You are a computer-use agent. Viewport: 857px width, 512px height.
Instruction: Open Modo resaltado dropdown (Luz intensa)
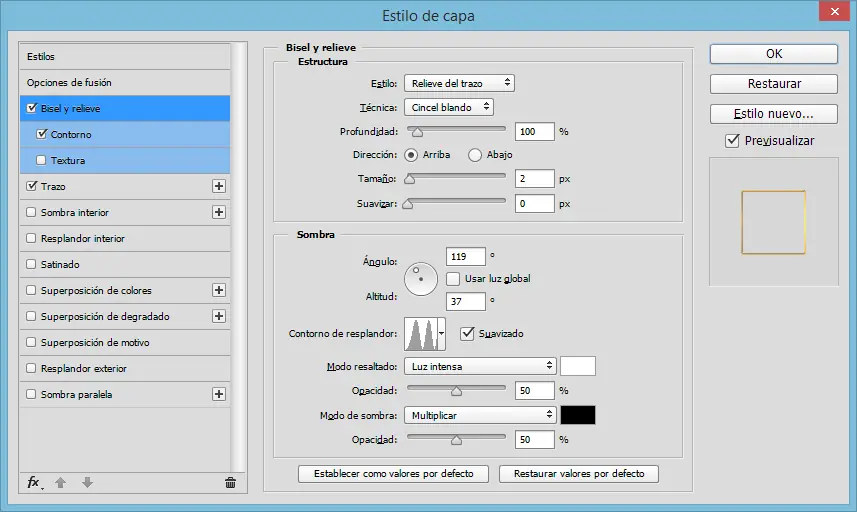point(480,366)
